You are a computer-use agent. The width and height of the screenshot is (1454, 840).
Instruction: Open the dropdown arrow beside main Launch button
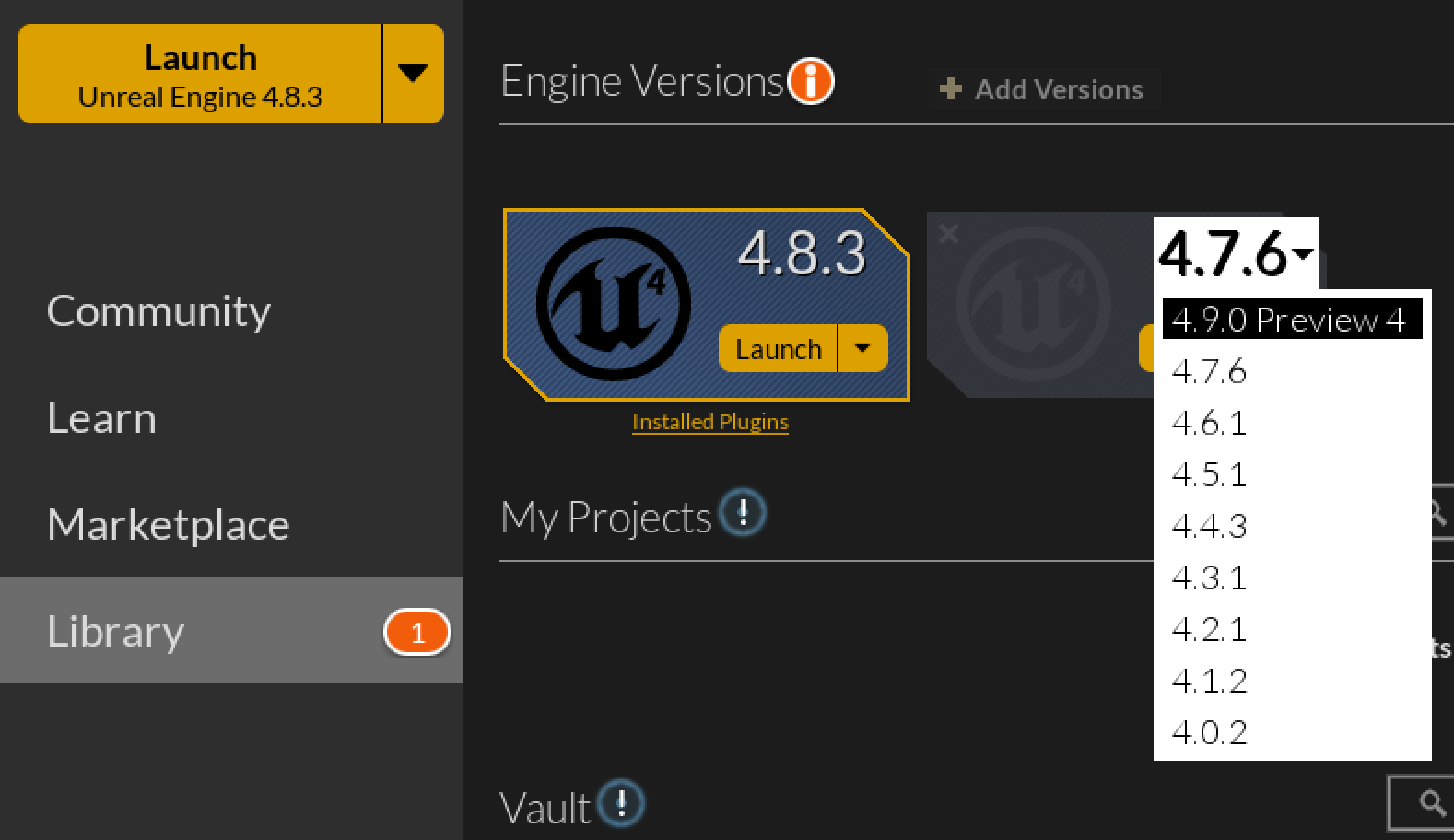coord(413,74)
